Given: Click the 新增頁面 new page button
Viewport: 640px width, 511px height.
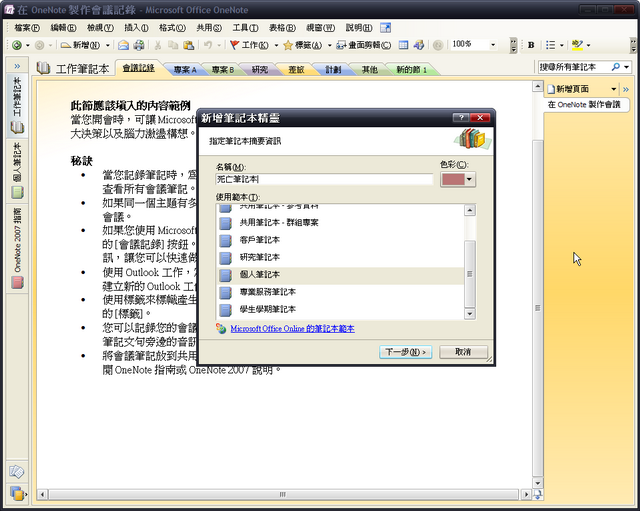Looking at the screenshot, I should [x=569, y=89].
